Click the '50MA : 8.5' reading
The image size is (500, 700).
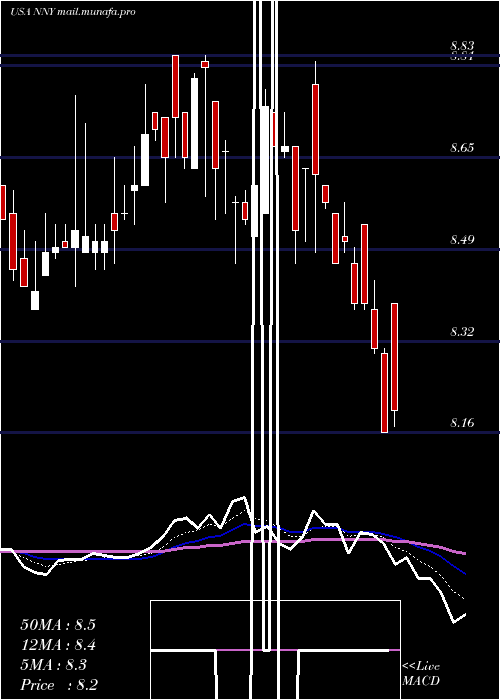coord(58,625)
